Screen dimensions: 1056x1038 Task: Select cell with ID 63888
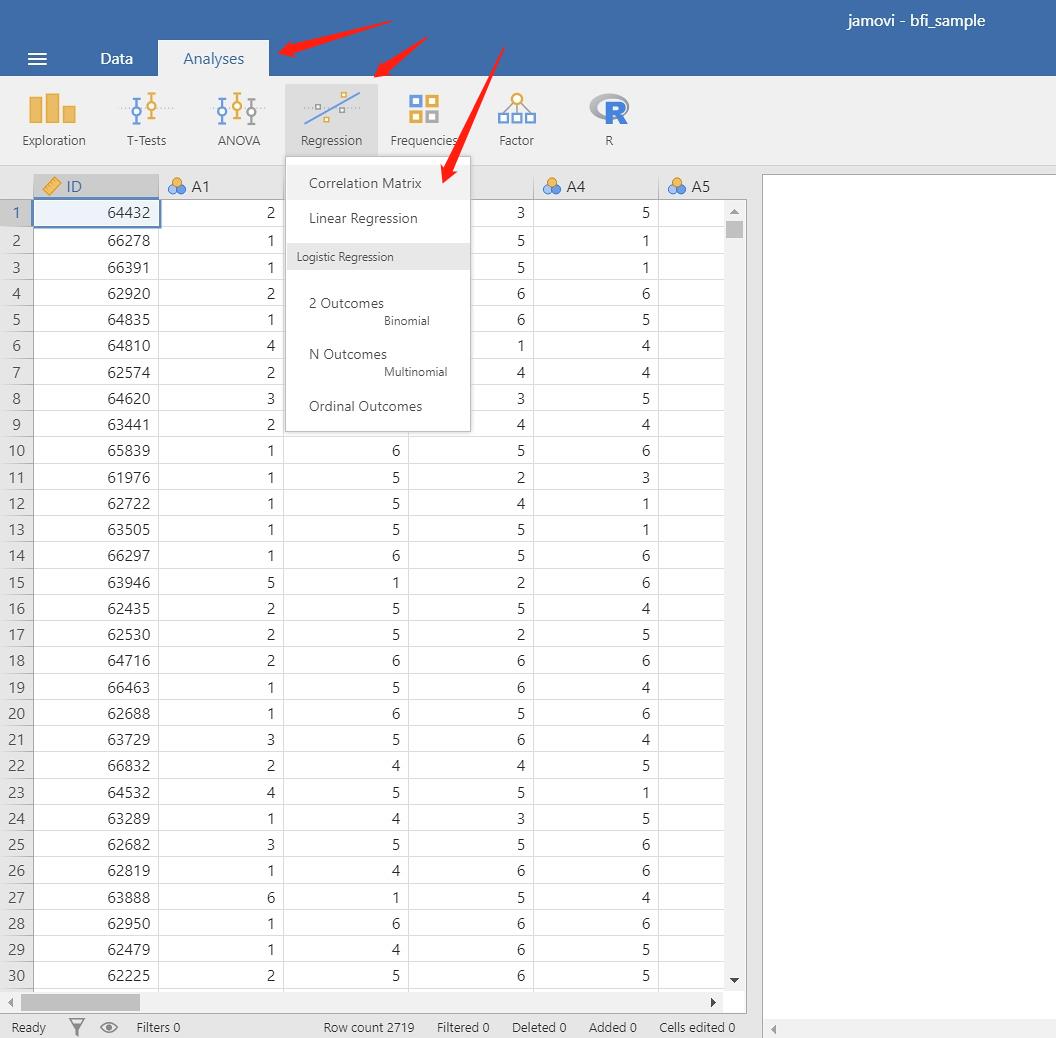(x=96, y=897)
